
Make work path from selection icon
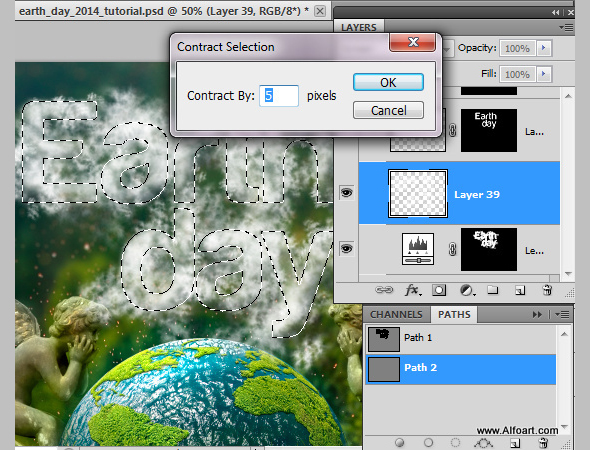pyautogui.click(x=484, y=443)
